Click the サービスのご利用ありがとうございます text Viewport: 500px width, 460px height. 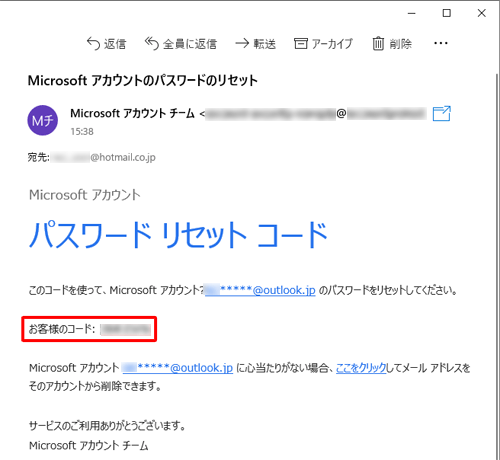[107, 426]
